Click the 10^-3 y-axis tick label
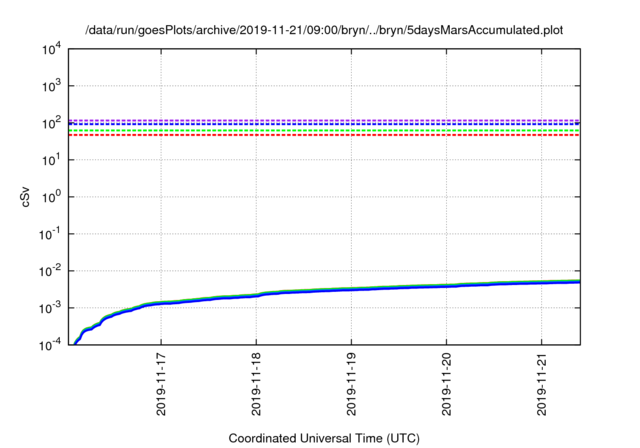The height and width of the screenshot is (448, 640). (x=51, y=308)
